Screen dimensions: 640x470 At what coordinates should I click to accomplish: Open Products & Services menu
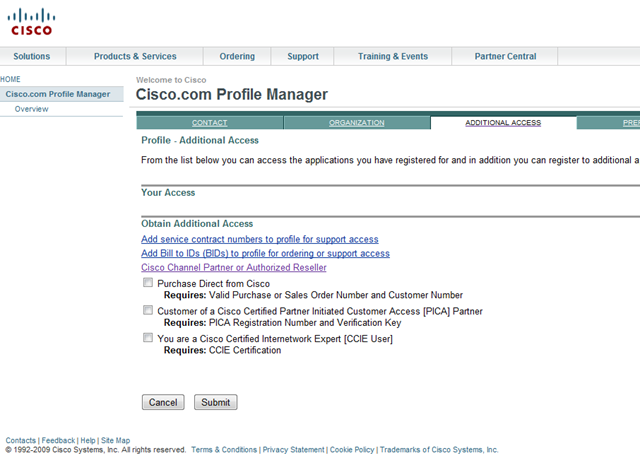[x=135, y=56]
